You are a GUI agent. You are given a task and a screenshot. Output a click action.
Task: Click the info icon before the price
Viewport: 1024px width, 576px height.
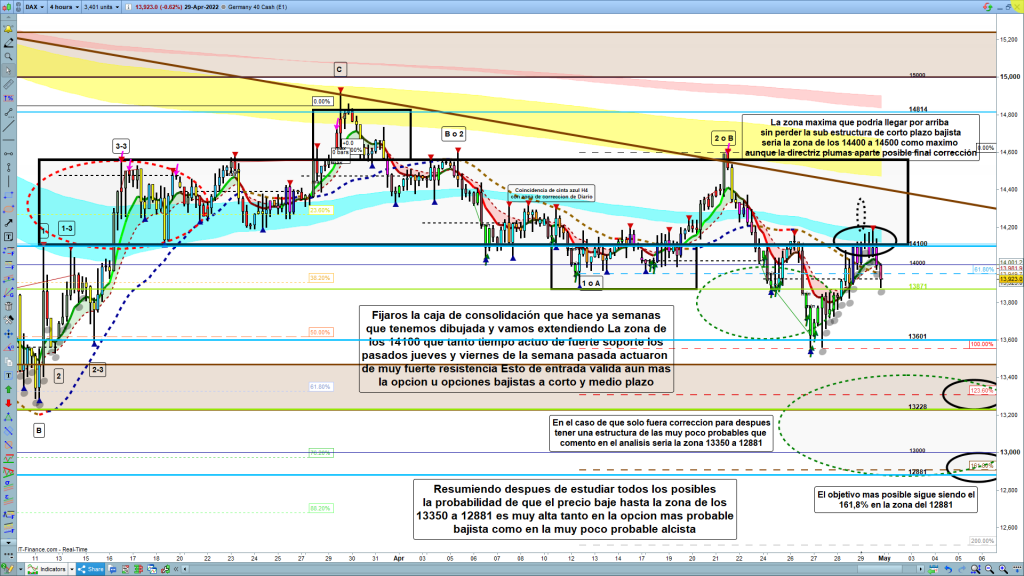click(x=128, y=7)
